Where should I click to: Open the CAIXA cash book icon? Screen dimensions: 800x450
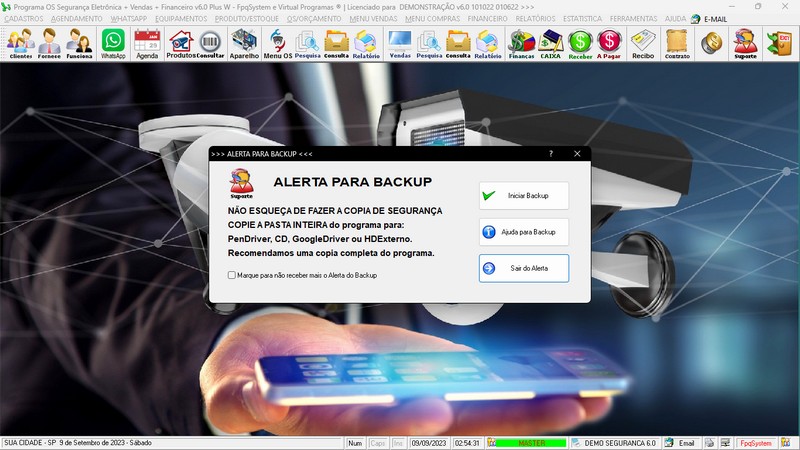(x=551, y=43)
